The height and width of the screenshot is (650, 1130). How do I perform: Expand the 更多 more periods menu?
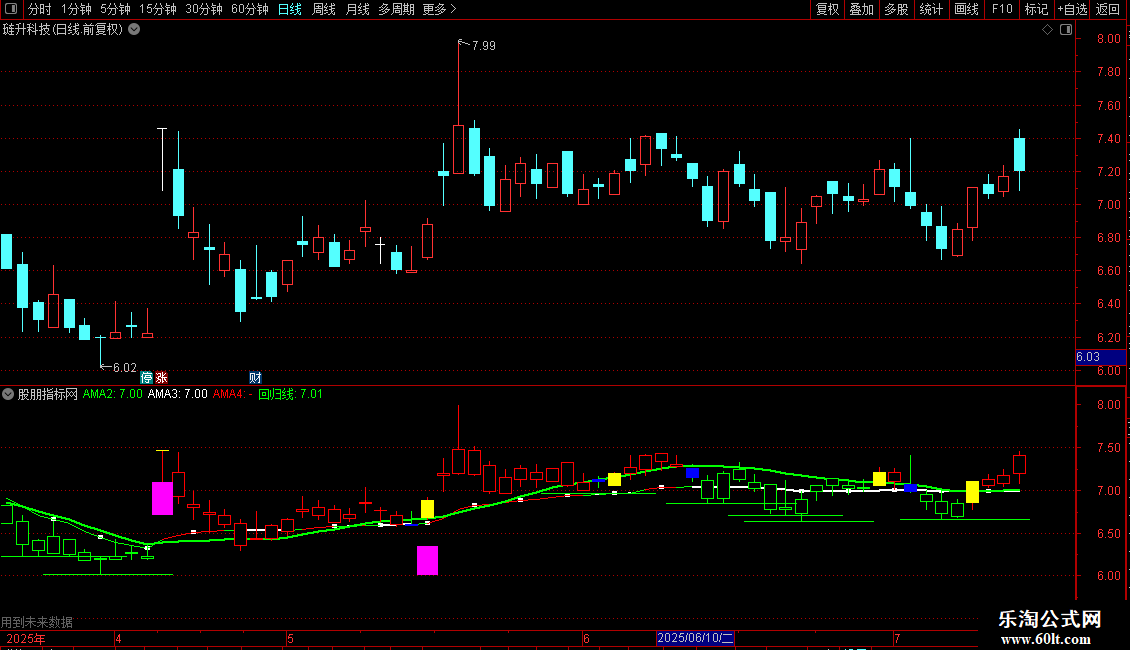(x=440, y=9)
